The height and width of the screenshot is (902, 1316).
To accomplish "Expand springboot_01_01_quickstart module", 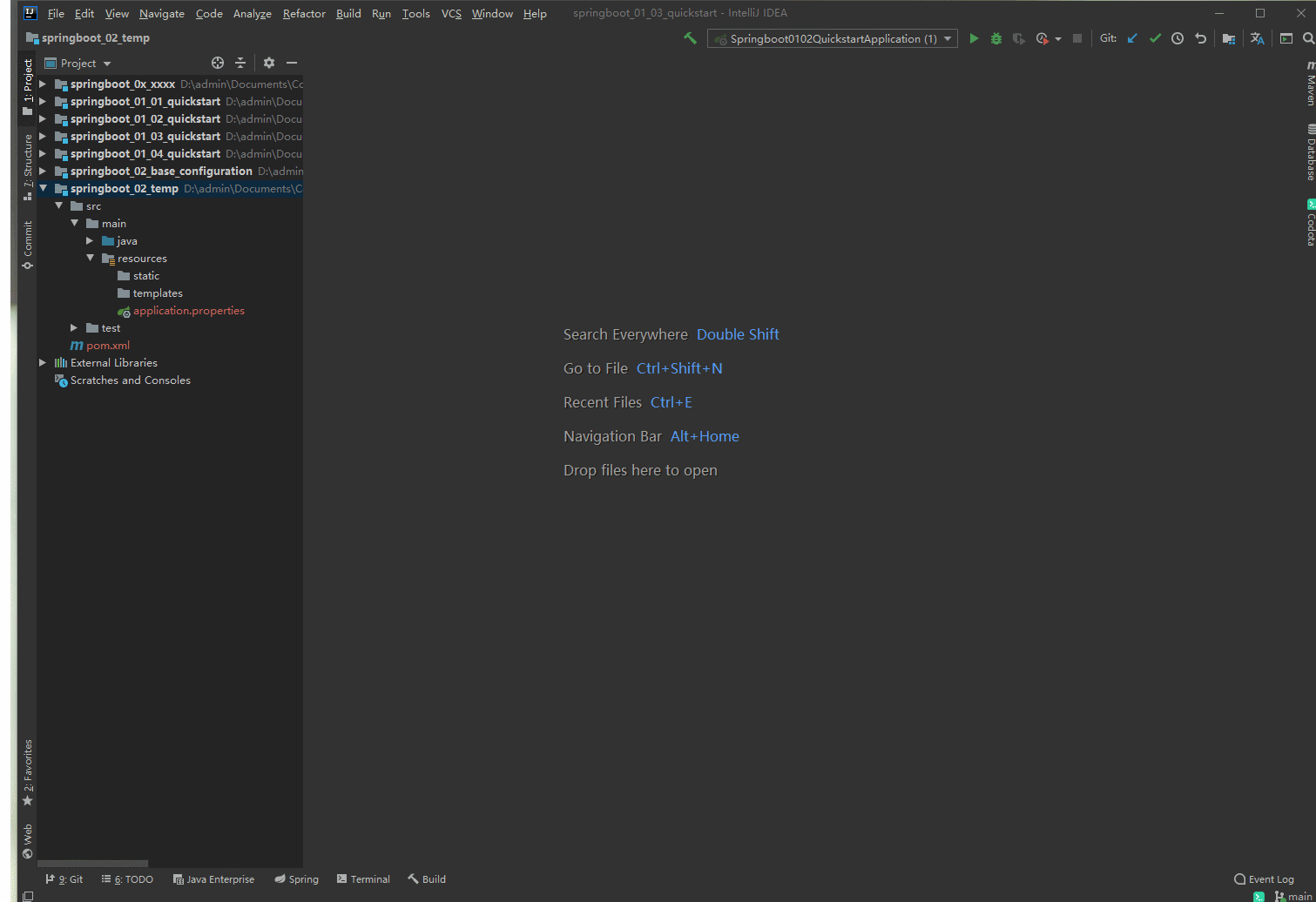I will tap(43, 102).
